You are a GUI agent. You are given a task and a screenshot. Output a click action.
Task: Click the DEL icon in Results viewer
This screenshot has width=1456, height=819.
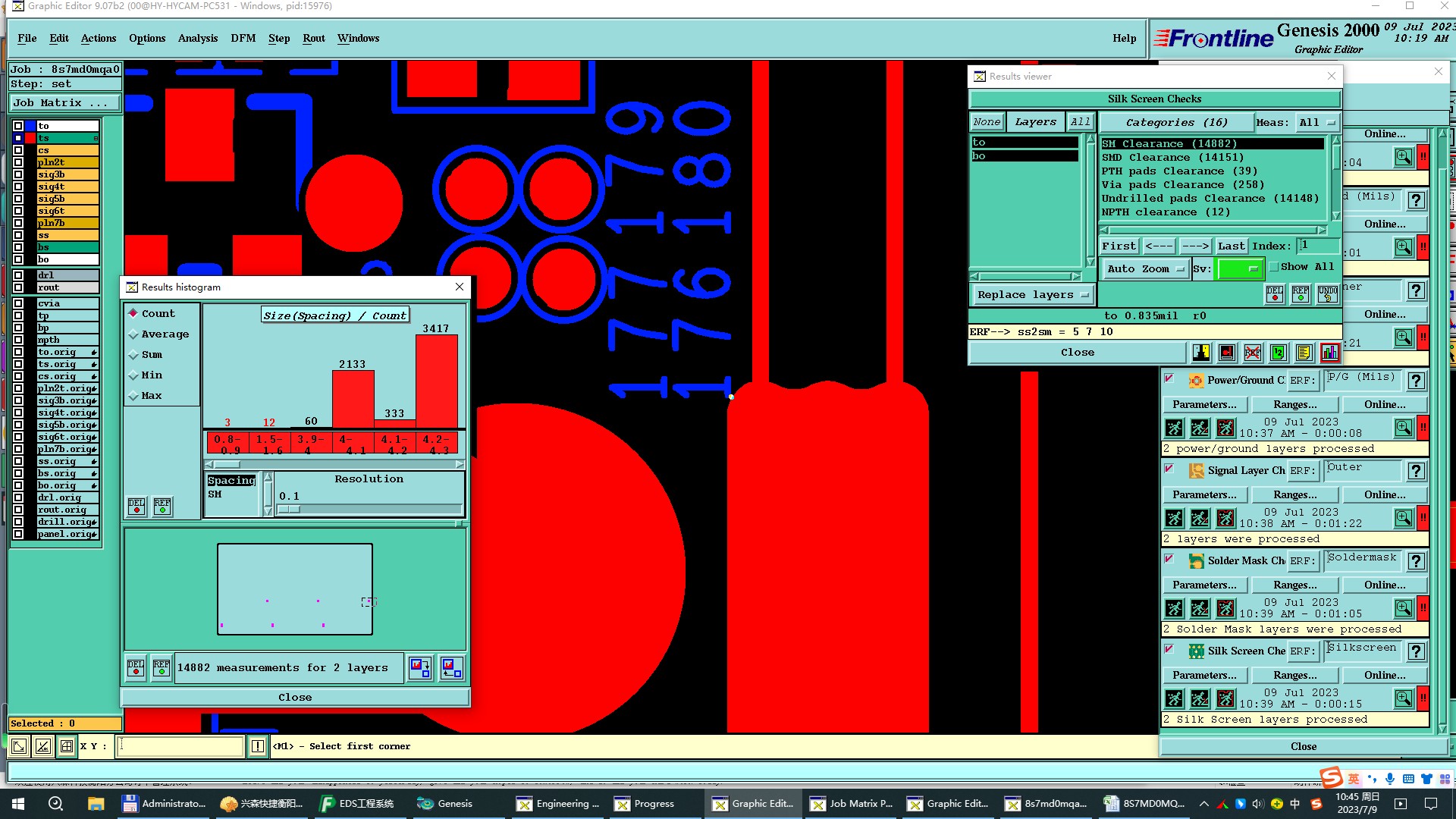point(1275,294)
